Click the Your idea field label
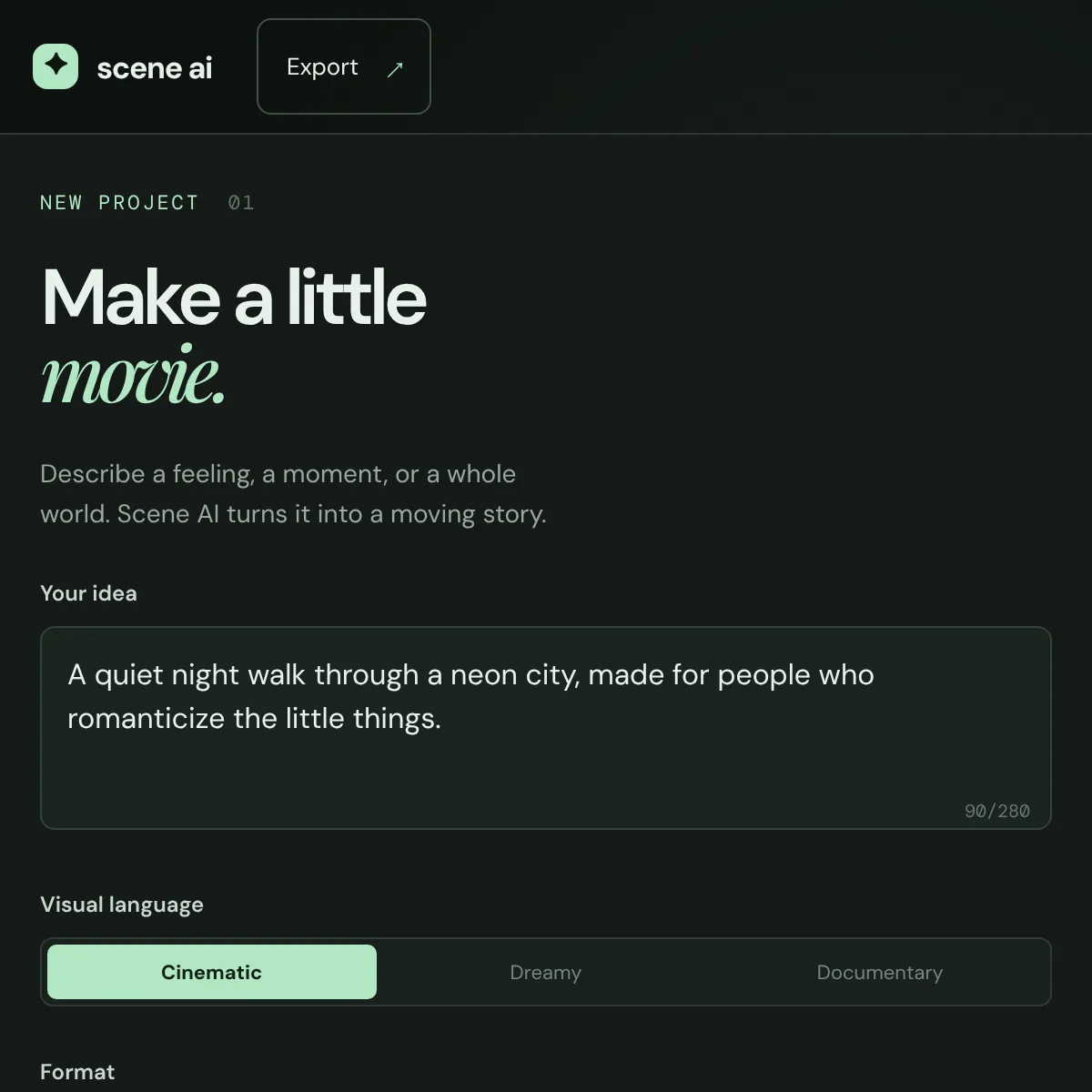 click(88, 593)
